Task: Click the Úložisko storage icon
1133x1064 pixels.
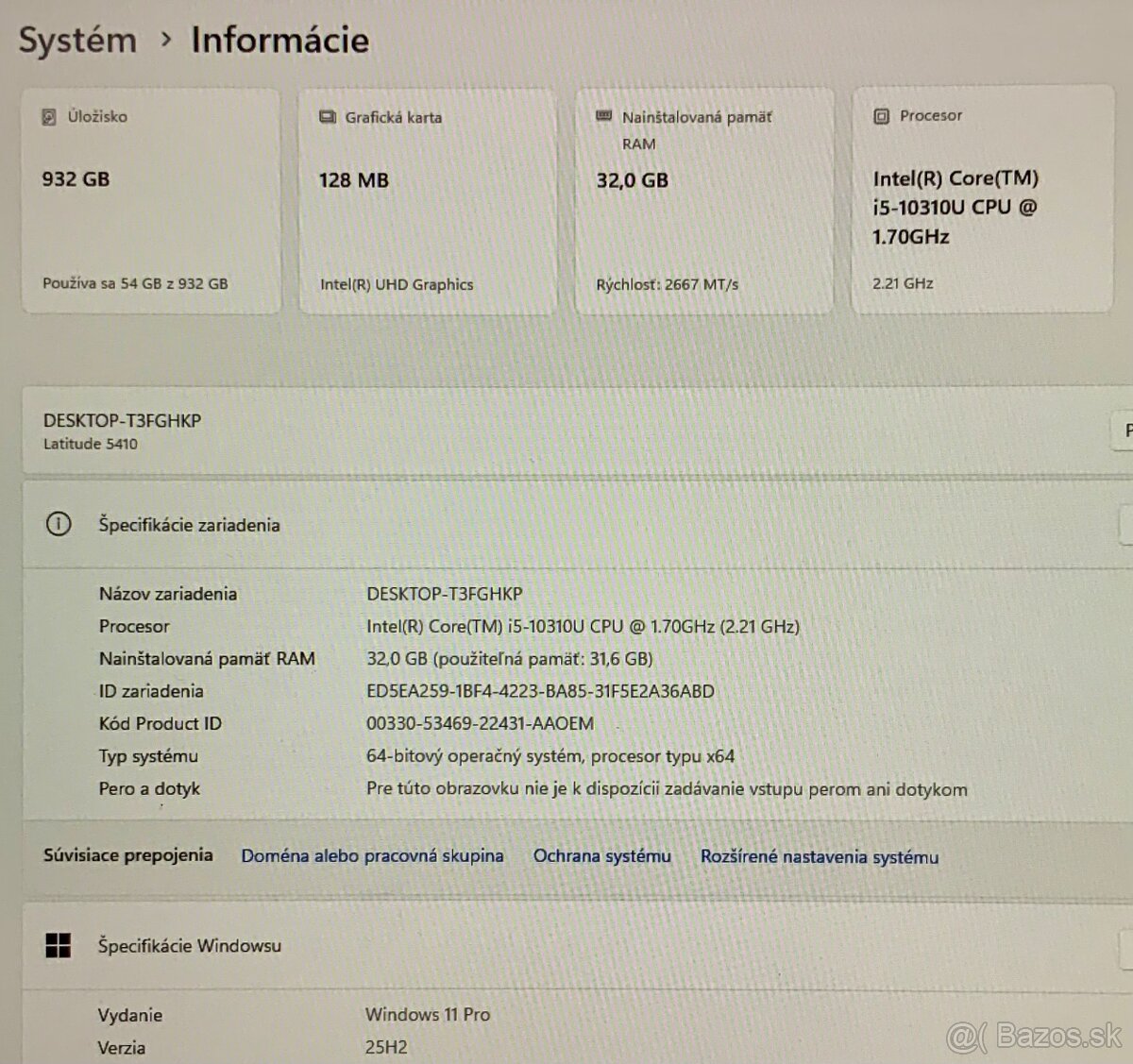Action: click(x=47, y=117)
